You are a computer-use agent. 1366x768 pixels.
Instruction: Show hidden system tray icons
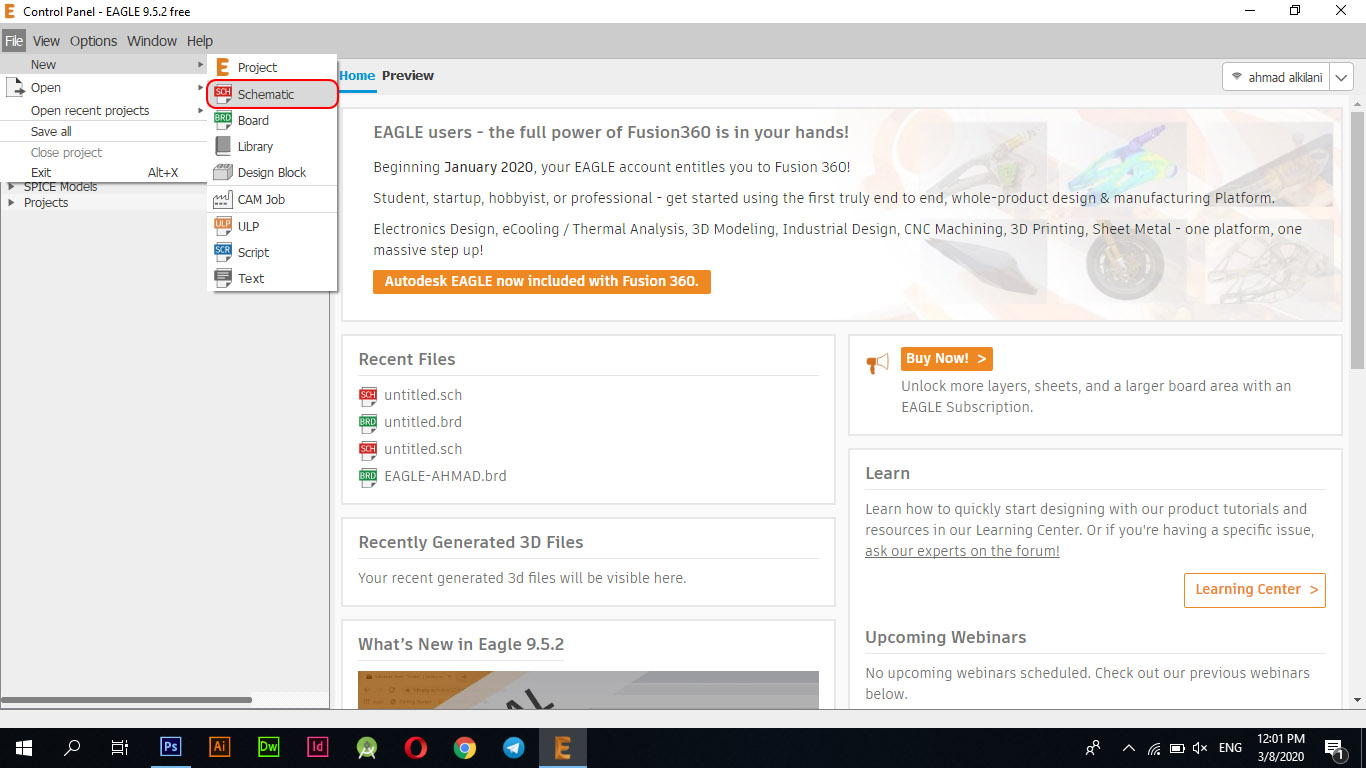coord(1129,747)
